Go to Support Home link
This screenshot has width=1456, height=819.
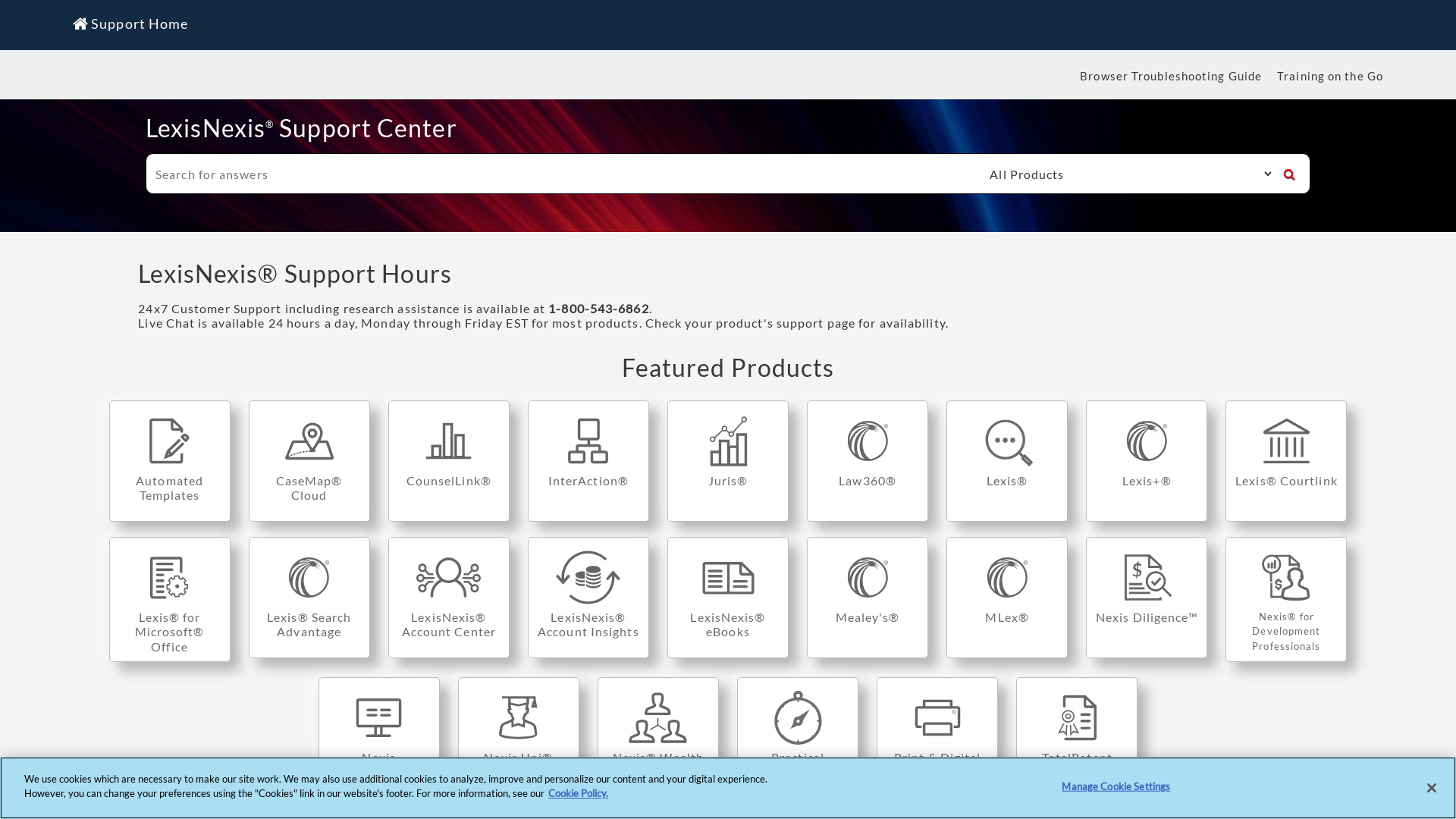[x=130, y=24]
